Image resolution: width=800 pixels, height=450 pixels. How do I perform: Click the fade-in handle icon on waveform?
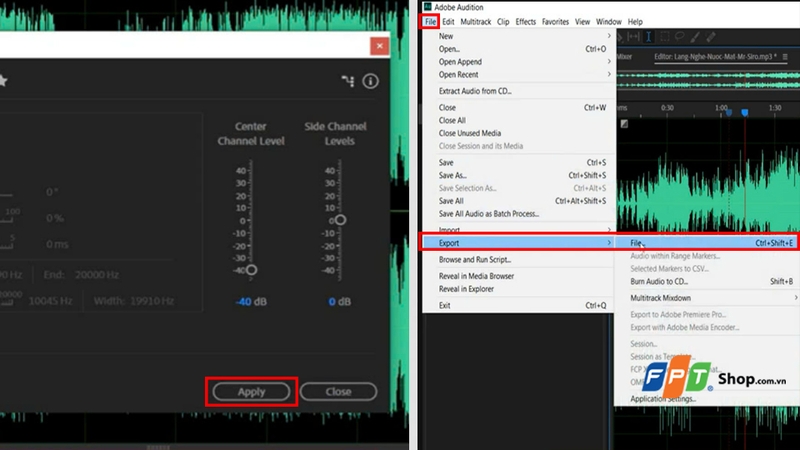pos(624,124)
